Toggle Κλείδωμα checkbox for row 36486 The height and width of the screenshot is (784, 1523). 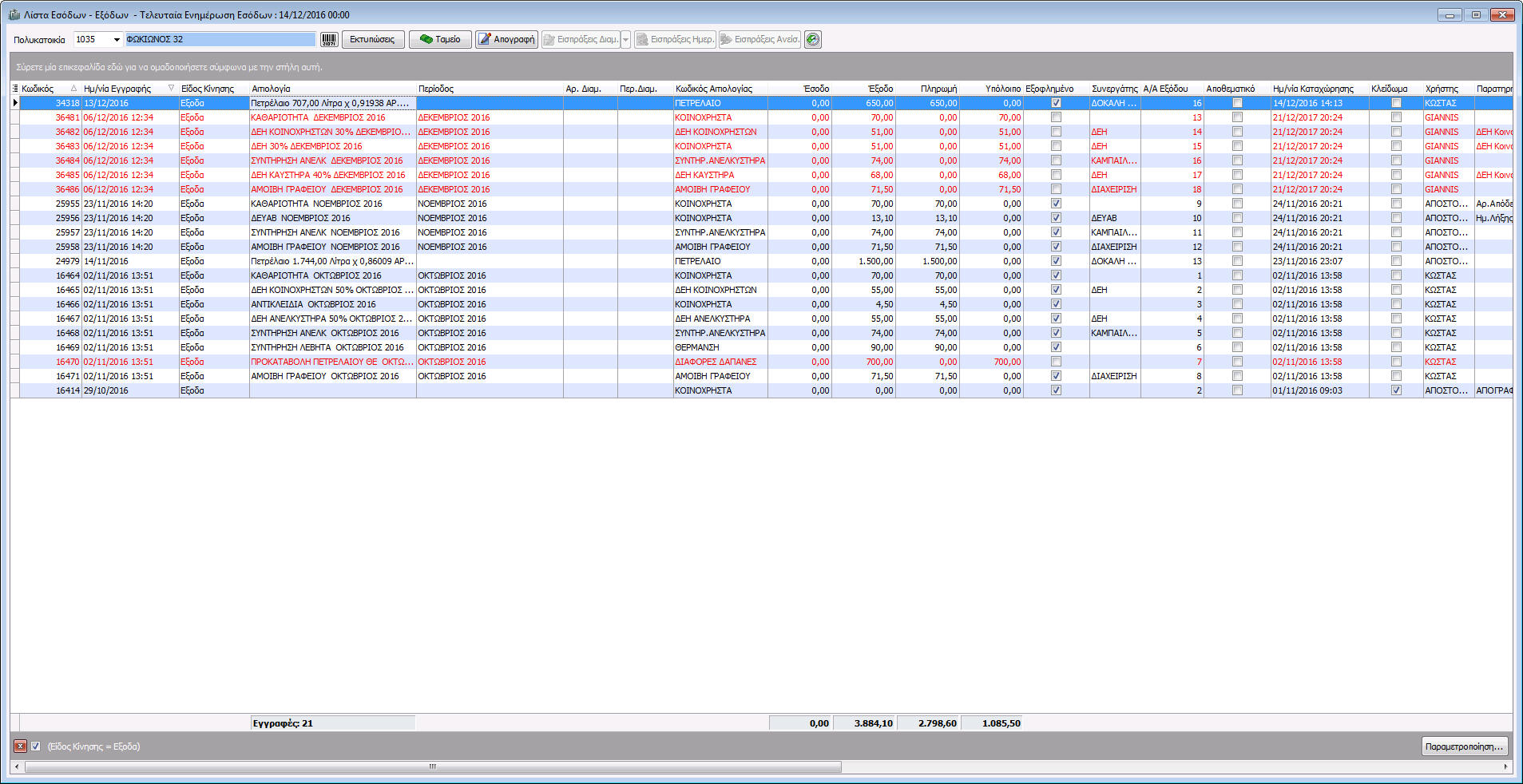(1396, 189)
